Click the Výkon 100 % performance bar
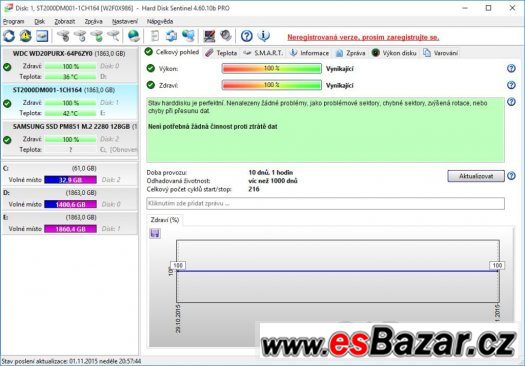 272,68
